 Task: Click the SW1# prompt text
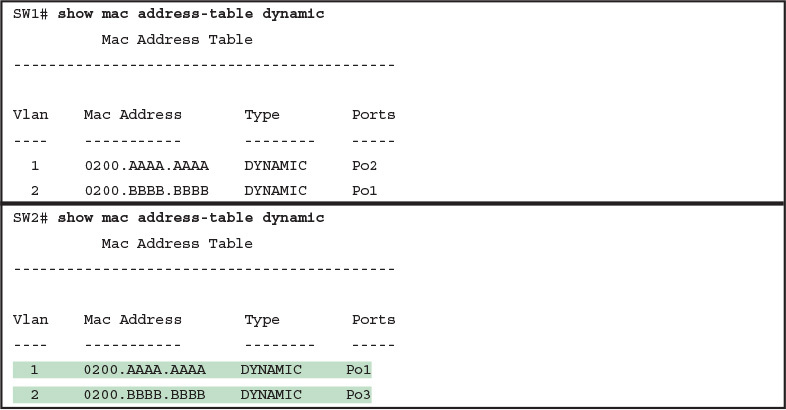[31, 15]
